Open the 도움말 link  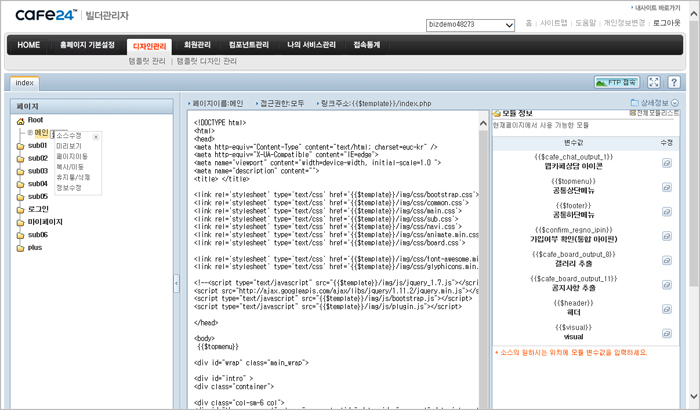(x=585, y=23)
